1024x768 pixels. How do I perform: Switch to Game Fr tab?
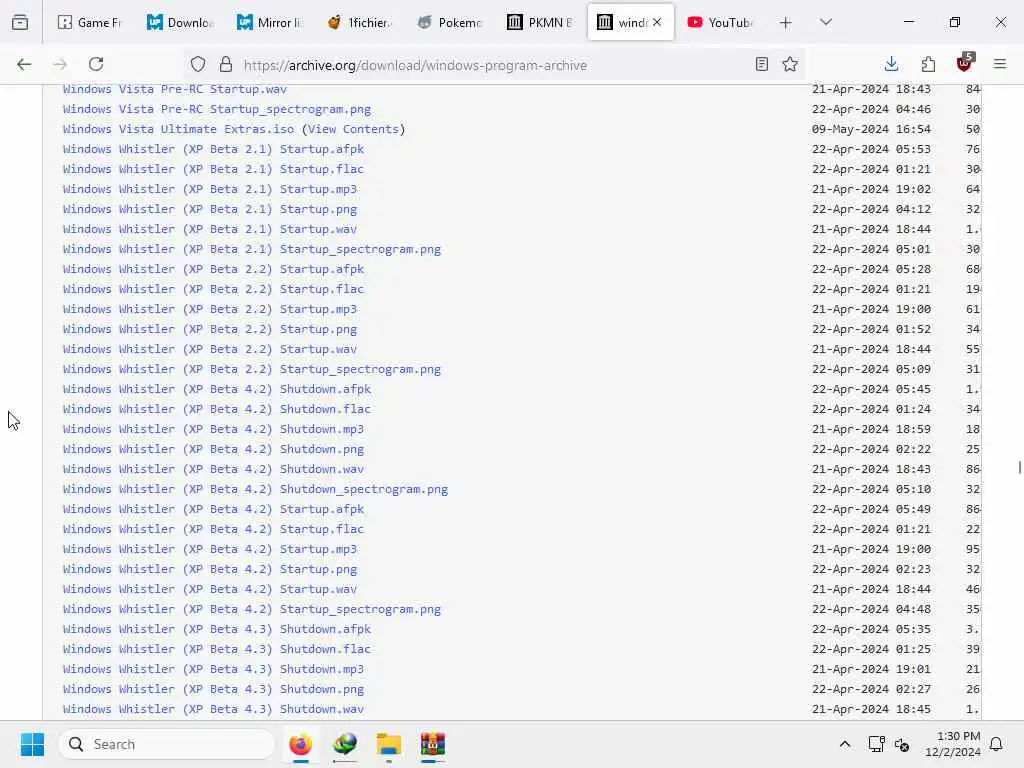coord(89,22)
